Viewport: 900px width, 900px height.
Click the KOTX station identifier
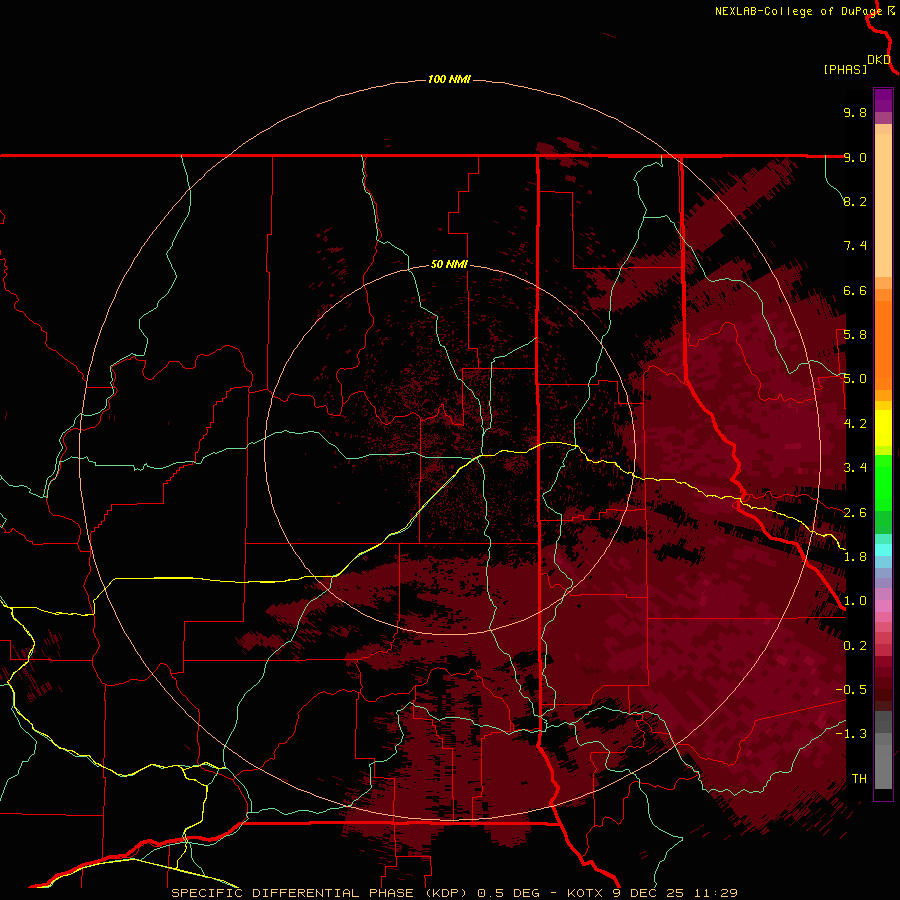click(x=584, y=893)
